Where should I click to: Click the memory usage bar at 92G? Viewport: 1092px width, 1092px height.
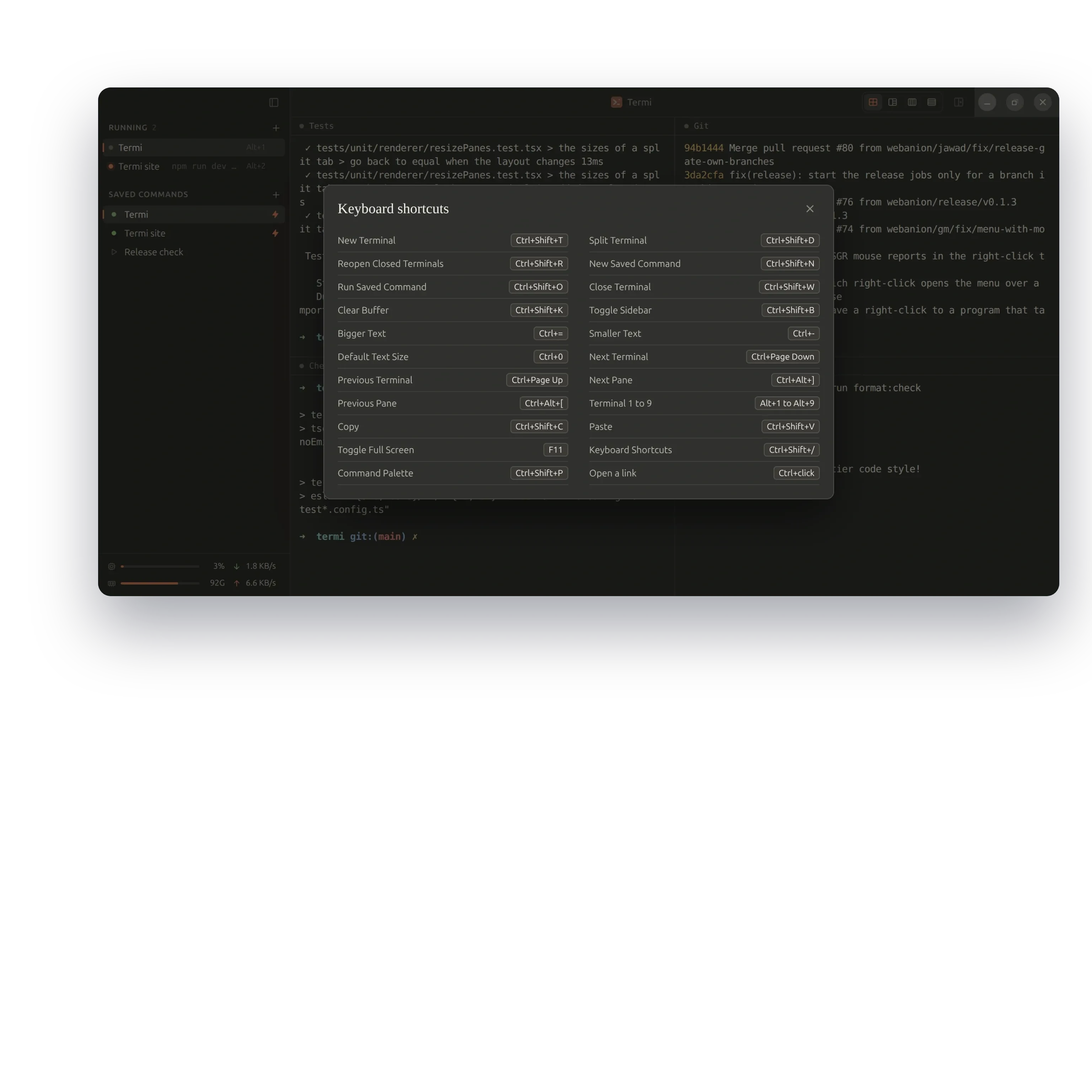(159, 583)
